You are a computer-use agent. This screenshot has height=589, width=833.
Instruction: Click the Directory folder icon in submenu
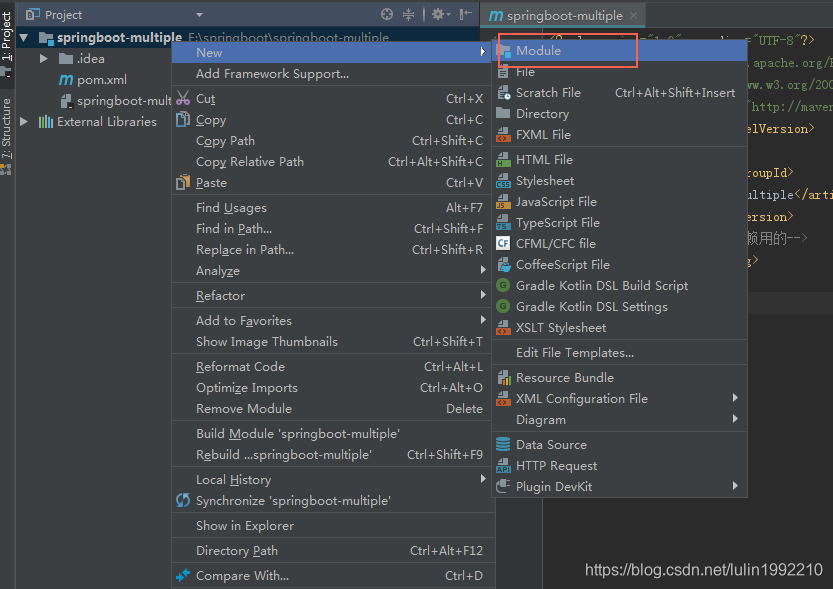point(503,113)
